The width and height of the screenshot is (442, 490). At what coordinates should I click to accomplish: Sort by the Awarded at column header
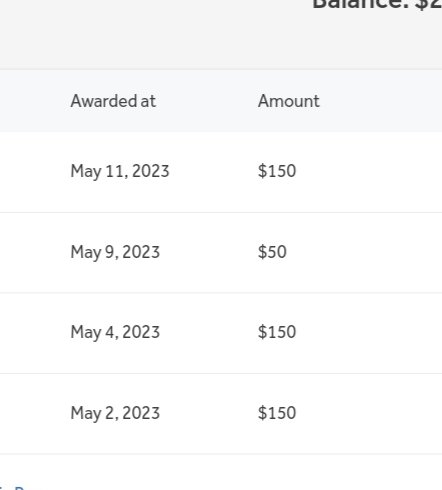[x=113, y=101]
